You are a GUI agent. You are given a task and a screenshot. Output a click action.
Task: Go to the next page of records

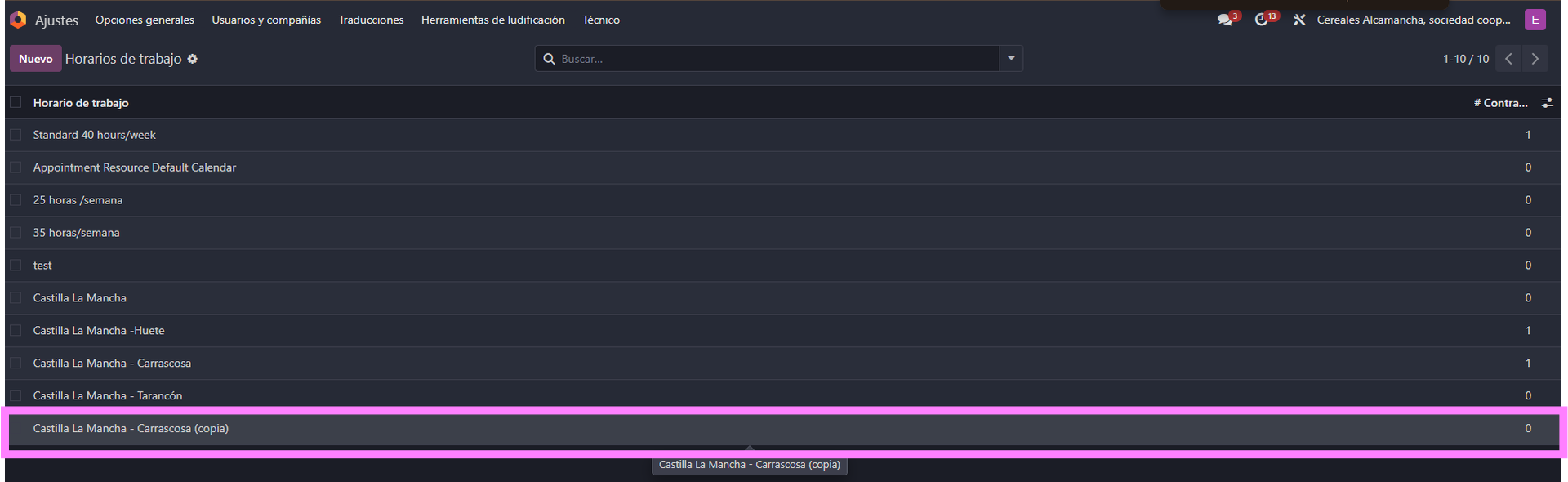[x=1535, y=59]
